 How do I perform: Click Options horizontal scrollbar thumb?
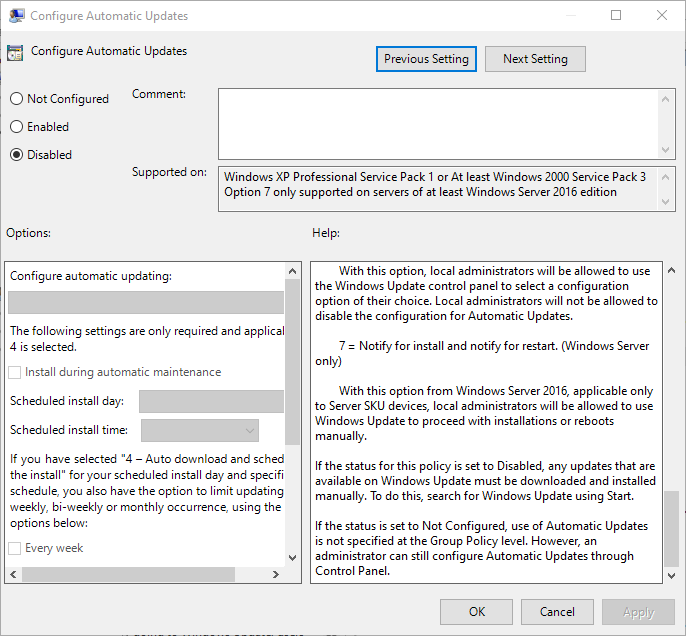(128, 574)
